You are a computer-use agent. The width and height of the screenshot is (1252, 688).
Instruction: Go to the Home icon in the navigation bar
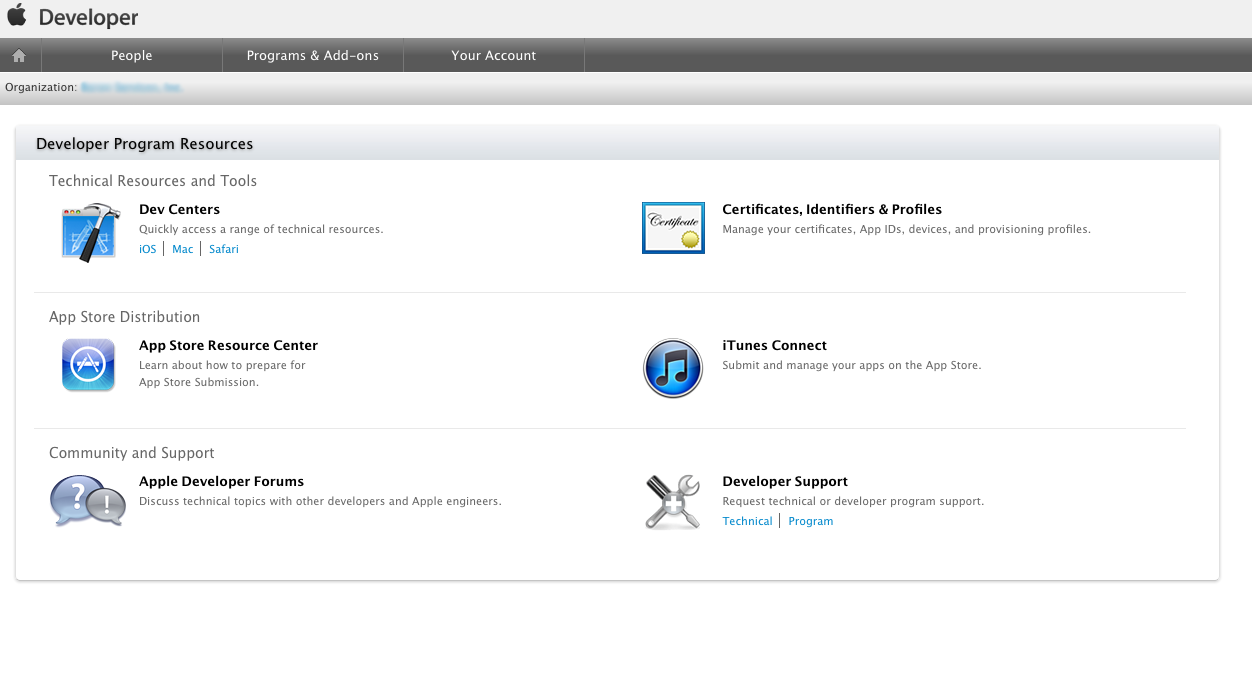[19, 56]
